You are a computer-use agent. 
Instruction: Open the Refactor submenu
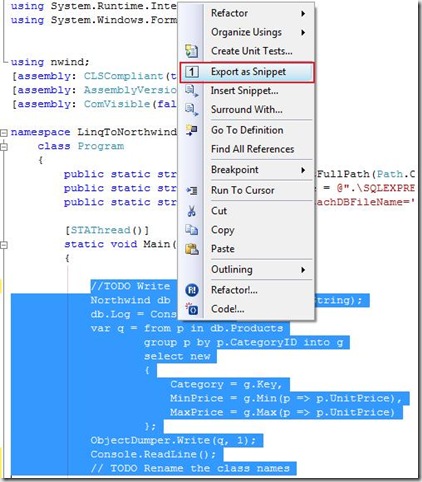coord(246,13)
